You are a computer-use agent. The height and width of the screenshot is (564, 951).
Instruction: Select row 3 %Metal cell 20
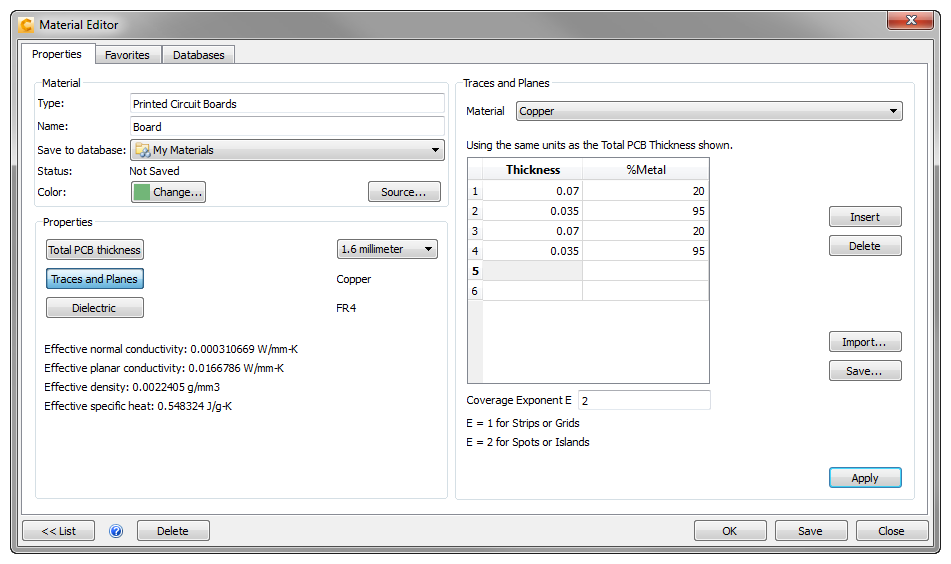645,231
